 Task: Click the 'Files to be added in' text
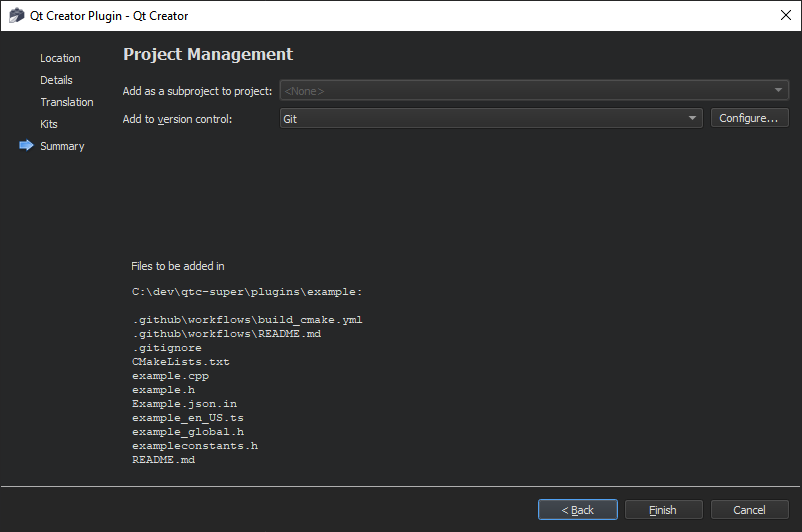177,266
